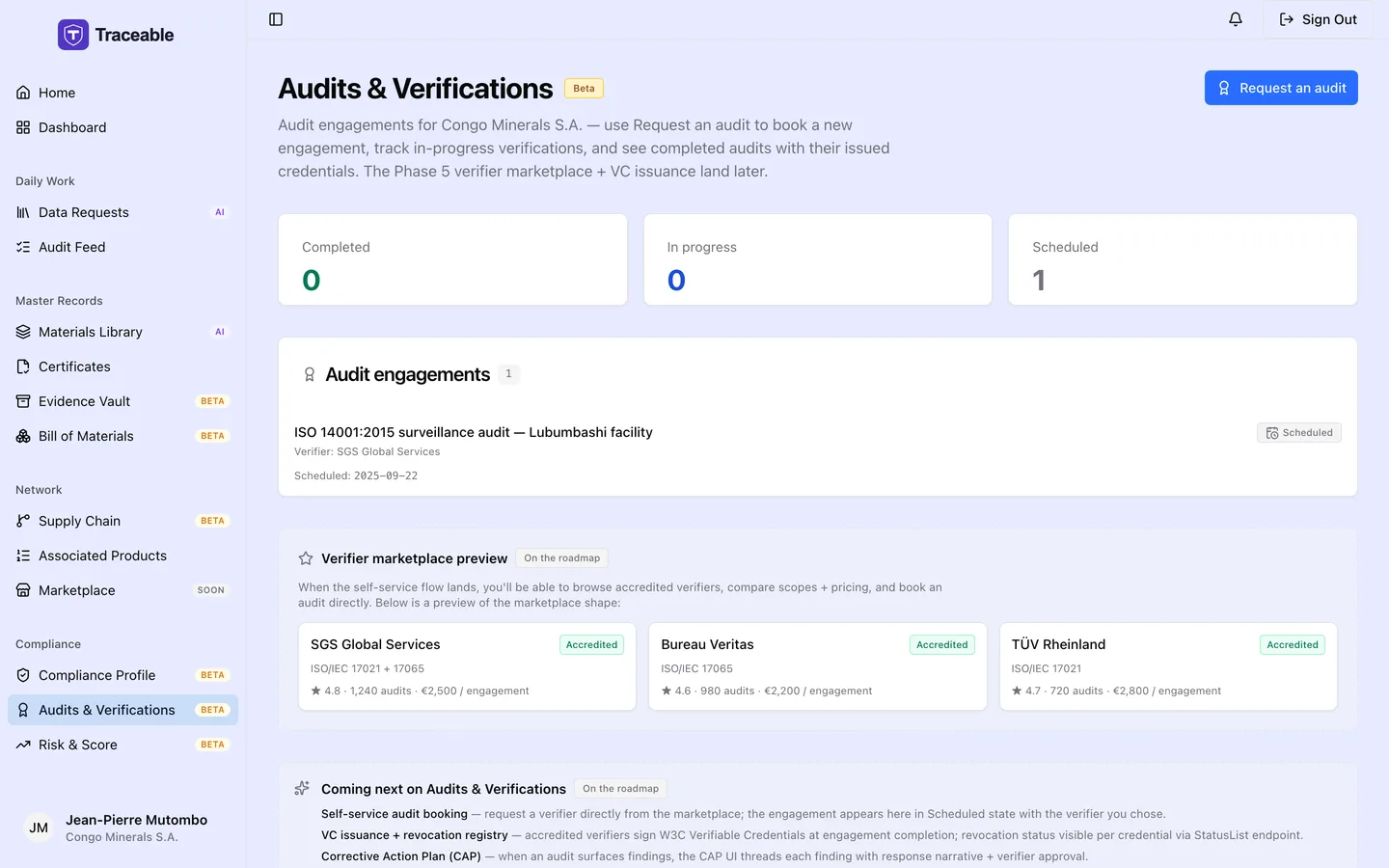The image size is (1389, 868).
Task: Click the Traceable shield logo icon
Action: 73,35
